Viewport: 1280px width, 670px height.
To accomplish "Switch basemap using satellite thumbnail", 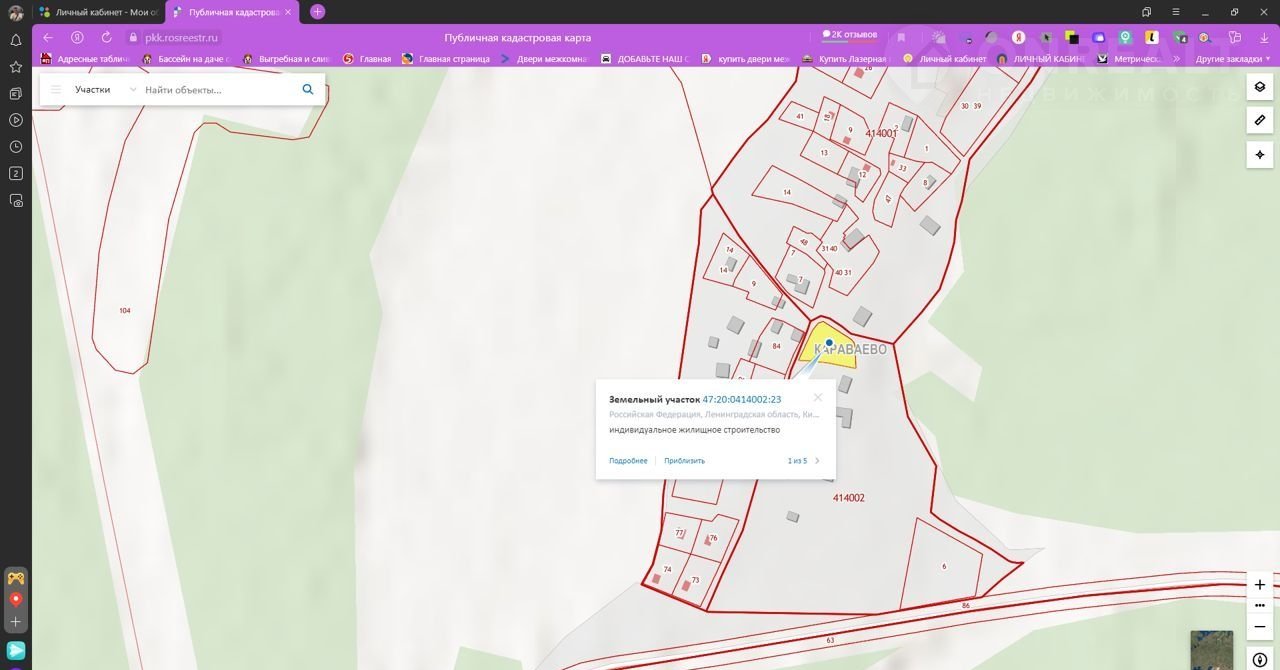I will (1211, 649).
